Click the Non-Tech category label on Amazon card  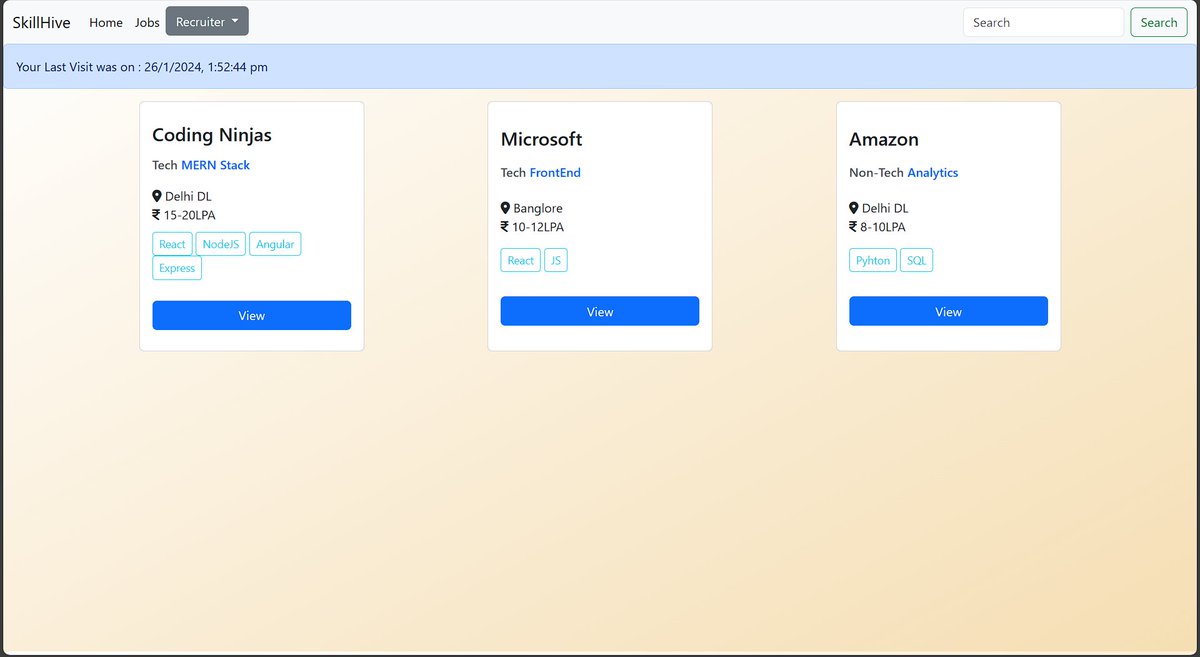876,173
